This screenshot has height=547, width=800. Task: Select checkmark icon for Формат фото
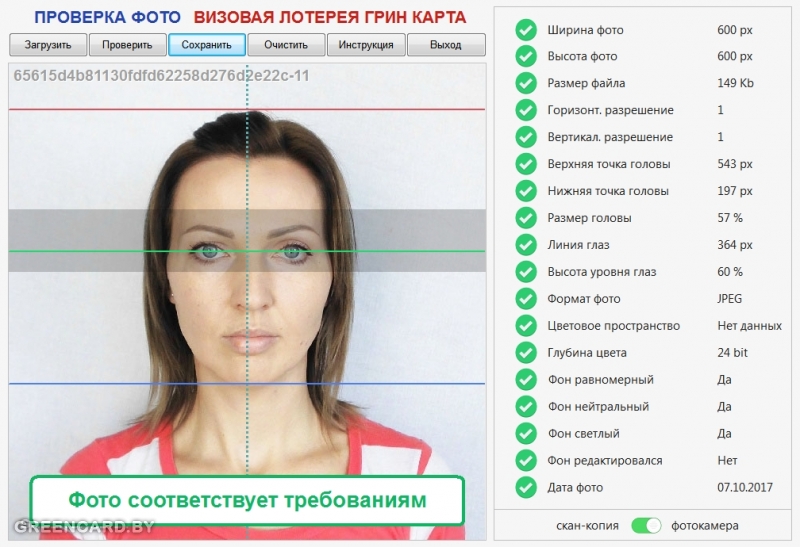[x=526, y=299]
